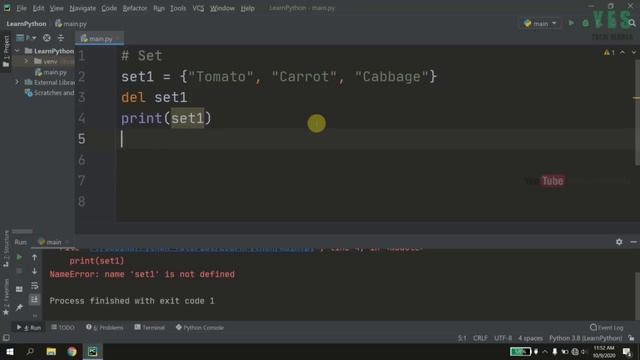Toggle the read-only lock icon
The height and width of the screenshot is (360, 640).
point(631,338)
